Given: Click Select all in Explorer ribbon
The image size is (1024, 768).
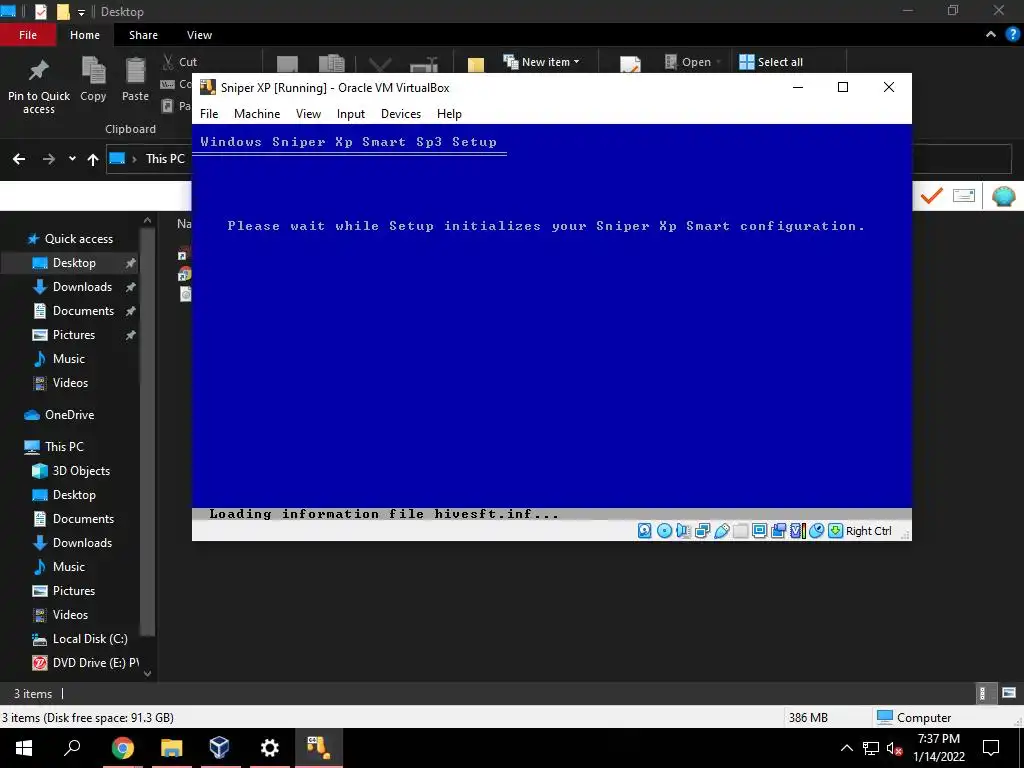Looking at the screenshot, I should 771,62.
